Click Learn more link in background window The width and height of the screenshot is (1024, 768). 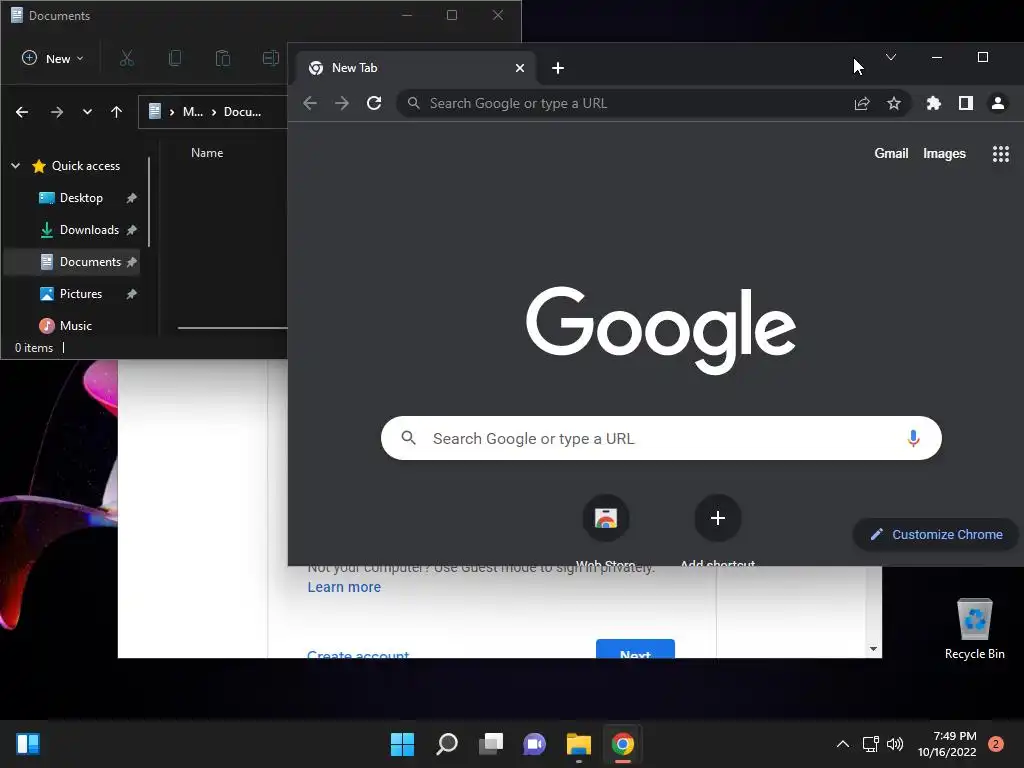[344, 587]
